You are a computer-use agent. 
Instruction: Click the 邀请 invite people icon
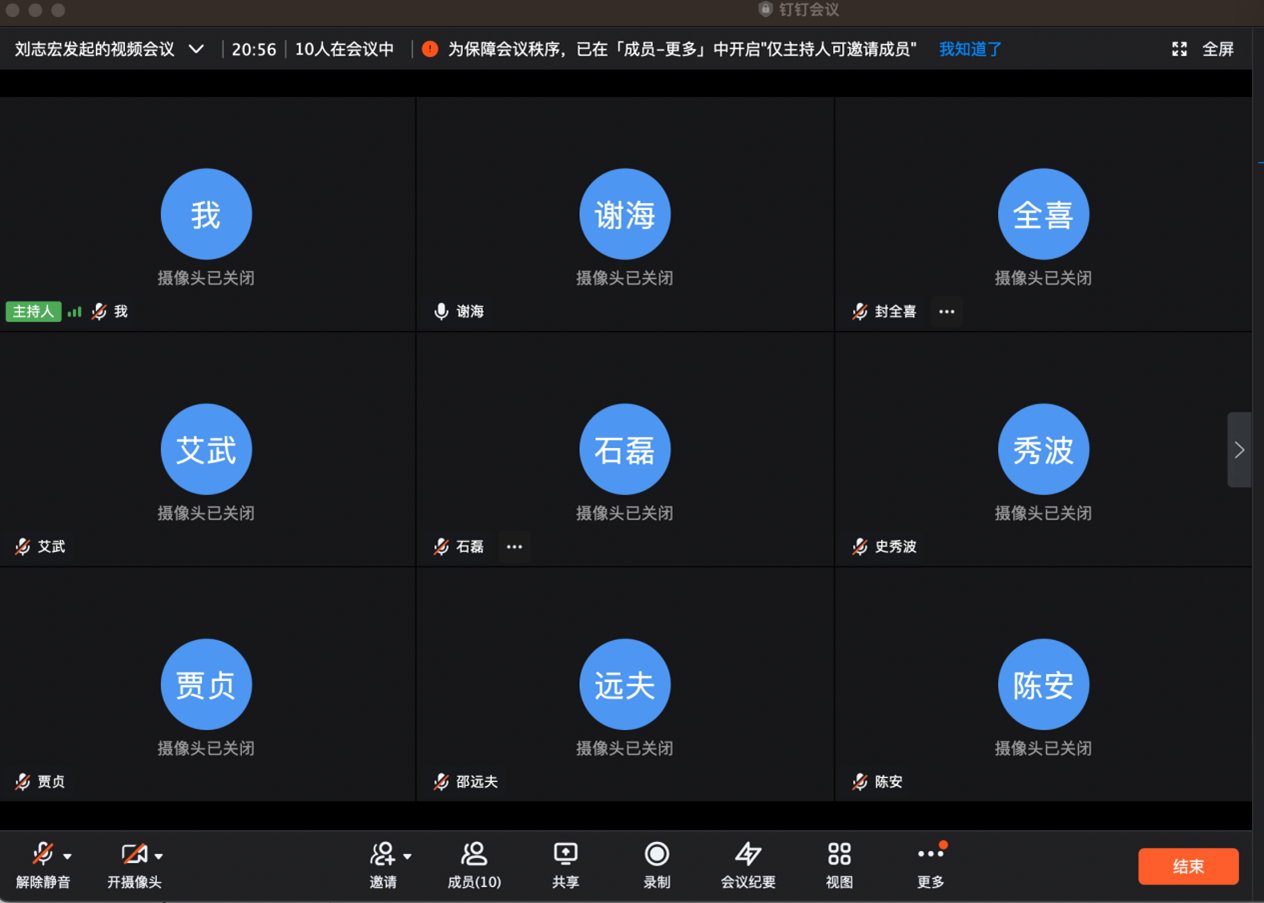coord(382,855)
